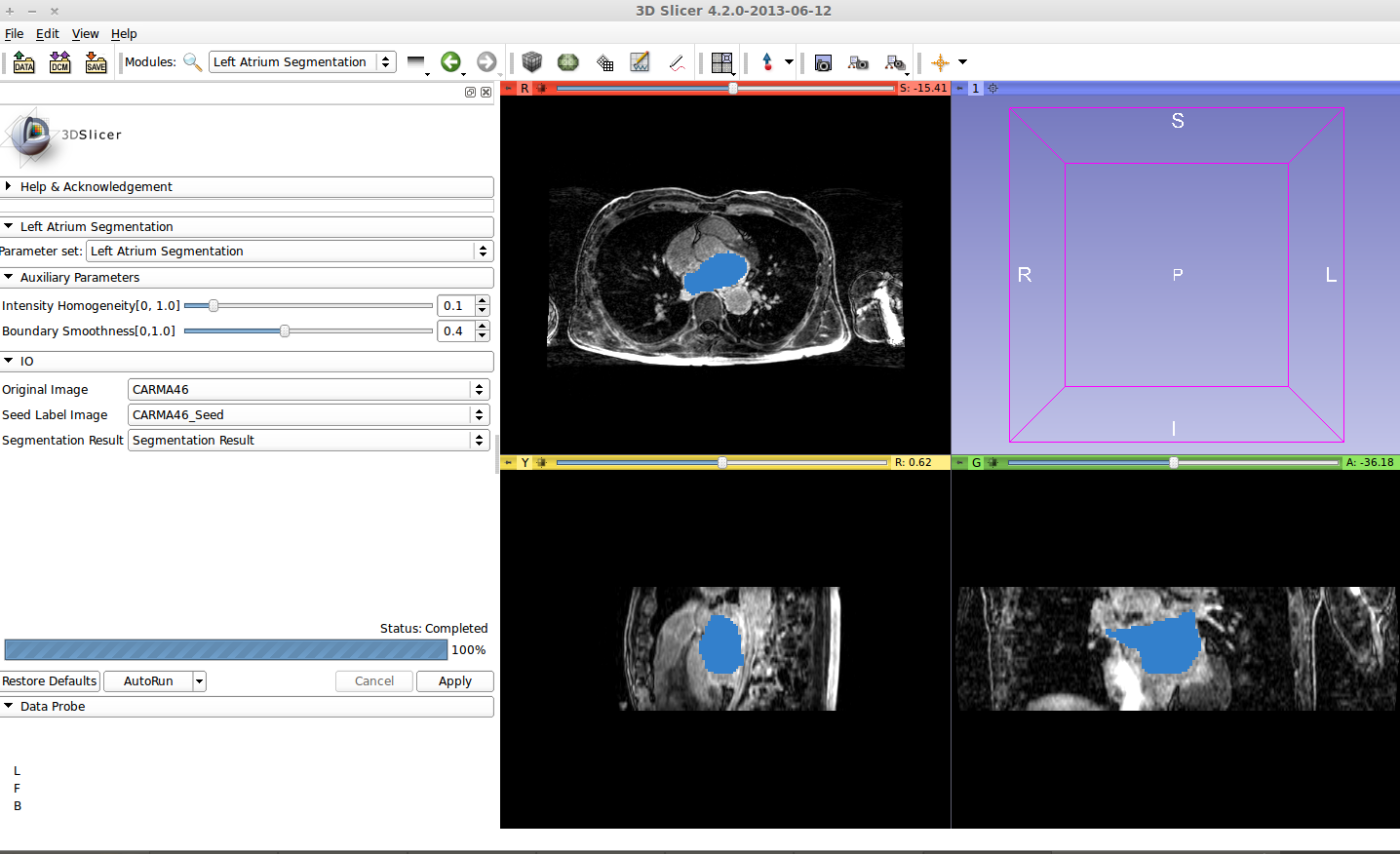Expand the Help & Acknowledgement section

coord(96,187)
